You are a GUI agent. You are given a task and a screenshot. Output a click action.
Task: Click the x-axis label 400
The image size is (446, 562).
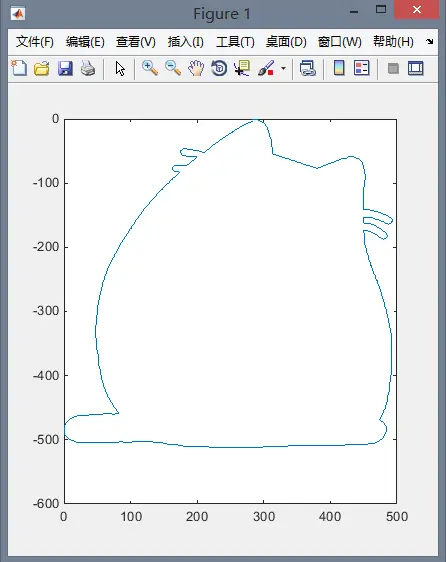tap(330, 517)
